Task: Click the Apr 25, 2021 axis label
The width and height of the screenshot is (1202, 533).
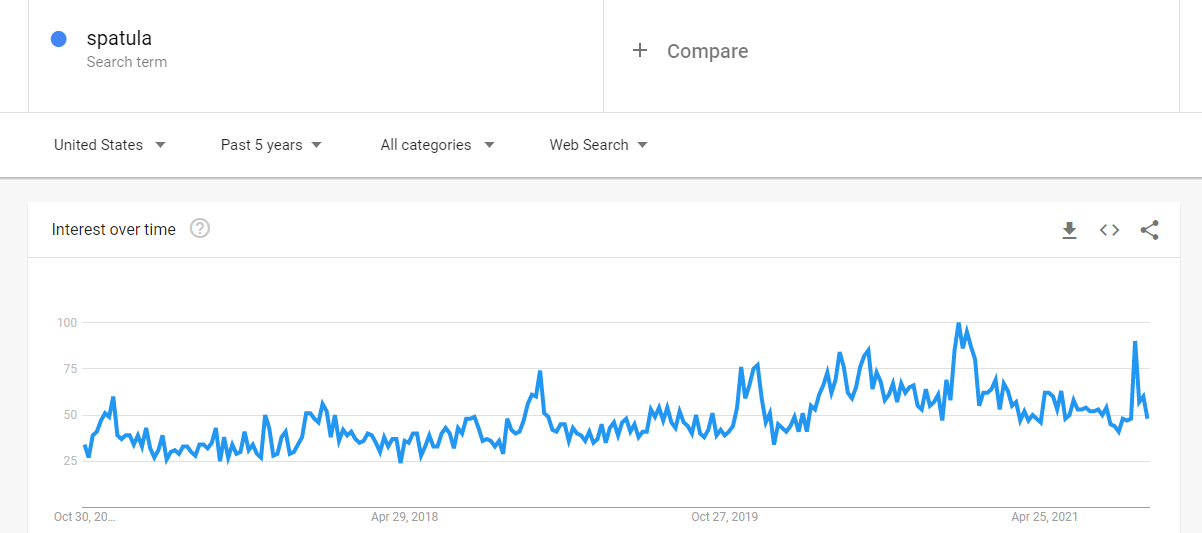Action: click(1045, 517)
